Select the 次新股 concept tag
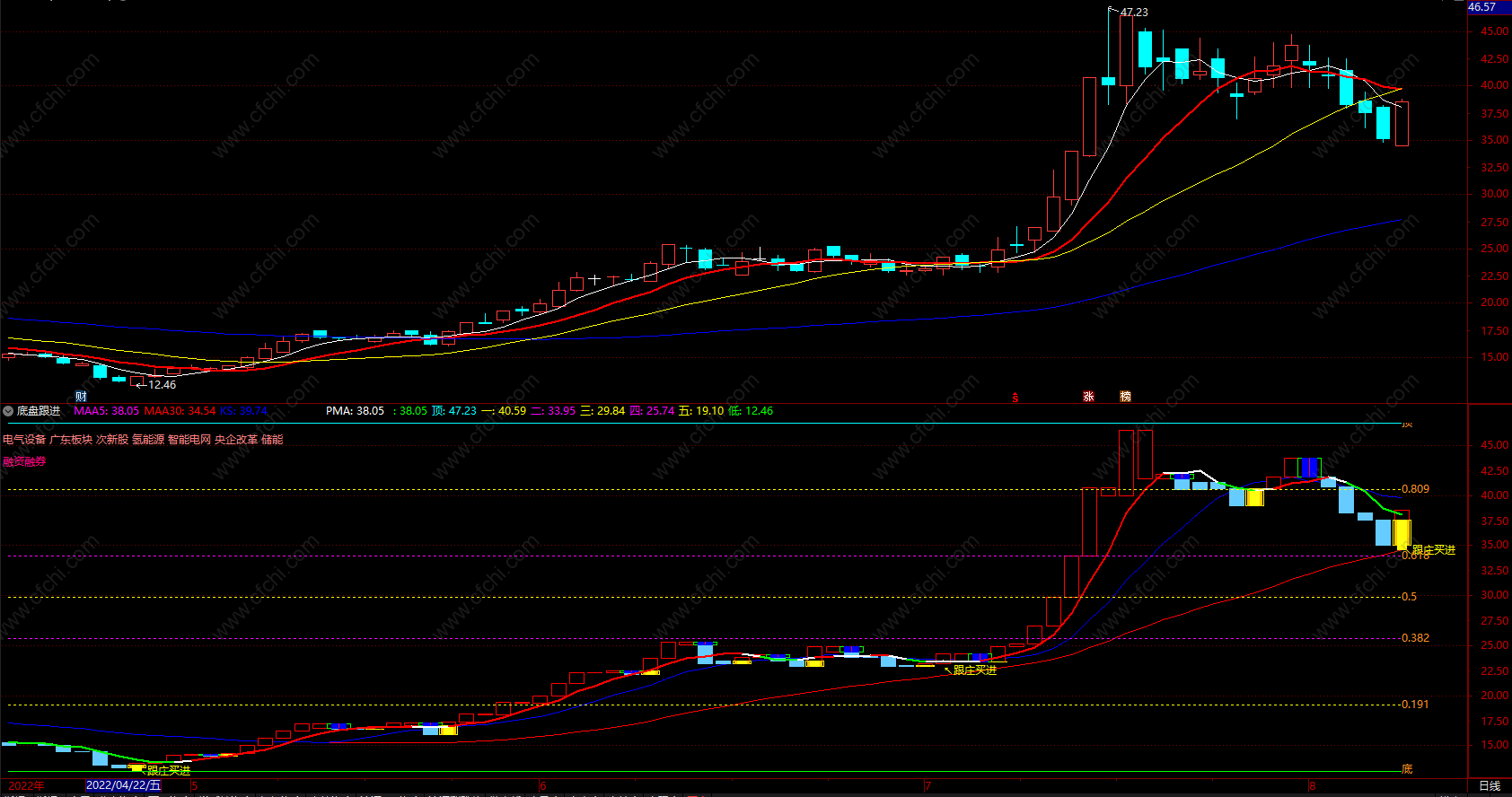Image resolution: width=1512 pixels, height=797 pixels. click(x=112, y=440)
